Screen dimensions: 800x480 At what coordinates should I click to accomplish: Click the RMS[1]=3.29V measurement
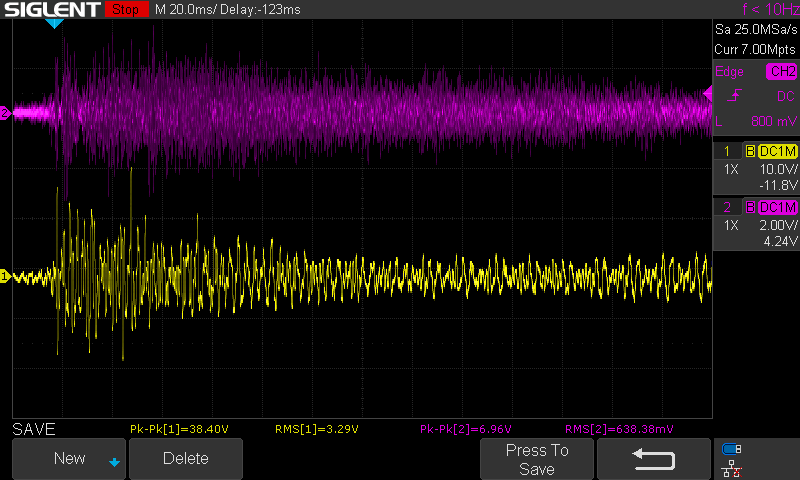pos(317,429)
